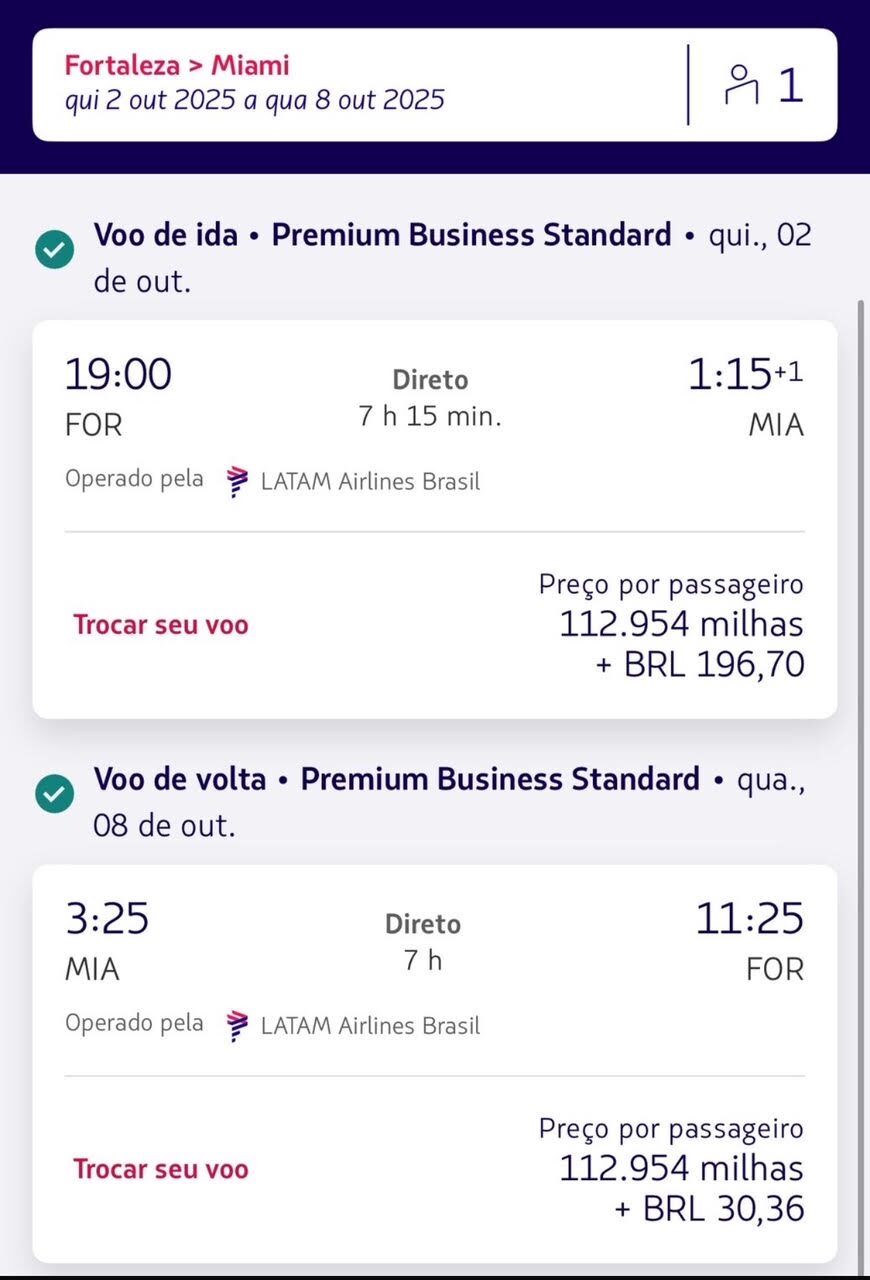The image size is (870, 1280).
Task: Tap Trocar seu voo for outbound flight
Action: [x=161, y=625]
